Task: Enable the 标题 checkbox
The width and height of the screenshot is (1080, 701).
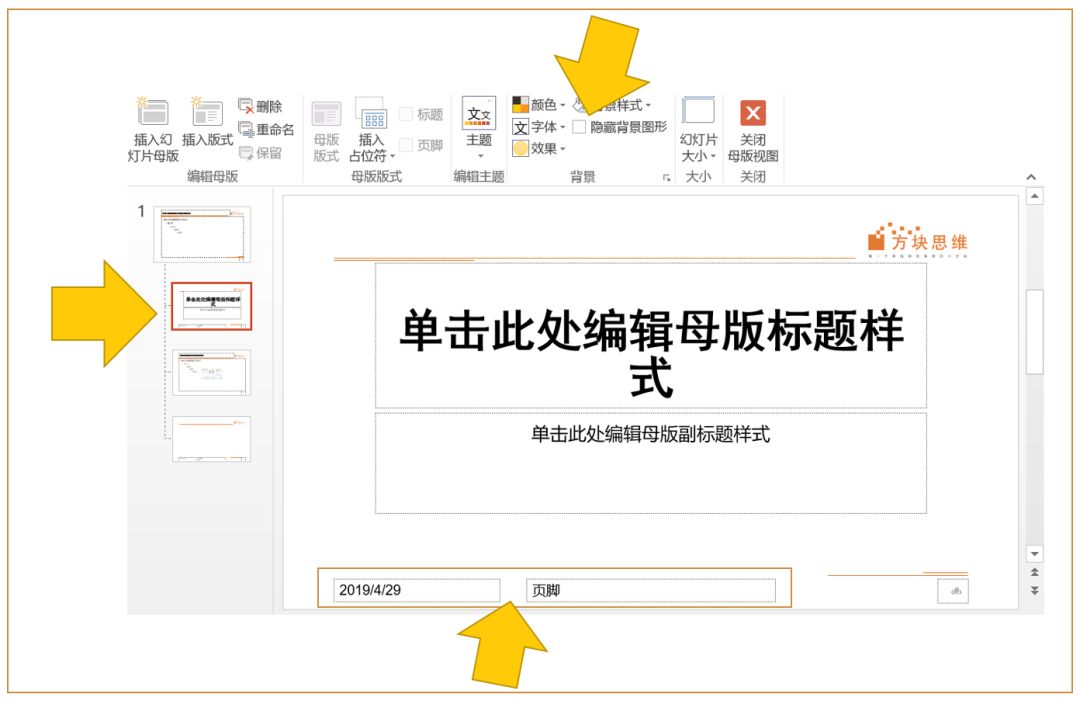Action: click(404, 113)
